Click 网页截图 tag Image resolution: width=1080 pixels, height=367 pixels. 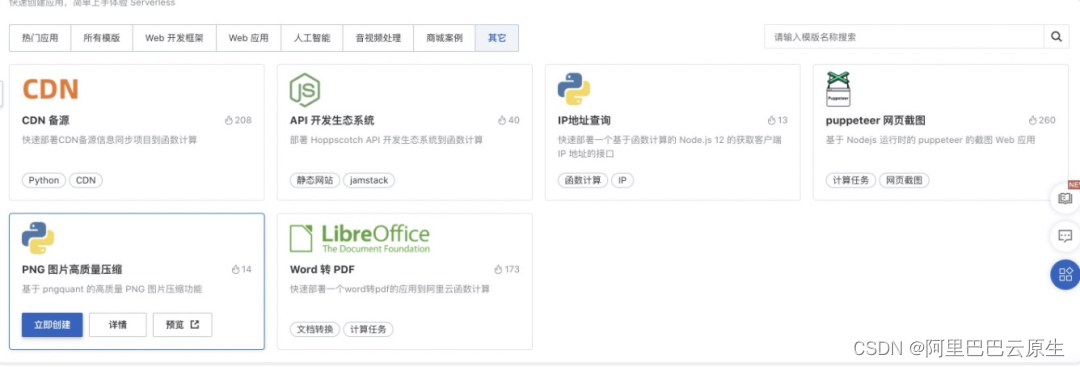click(x=904, y=180)
